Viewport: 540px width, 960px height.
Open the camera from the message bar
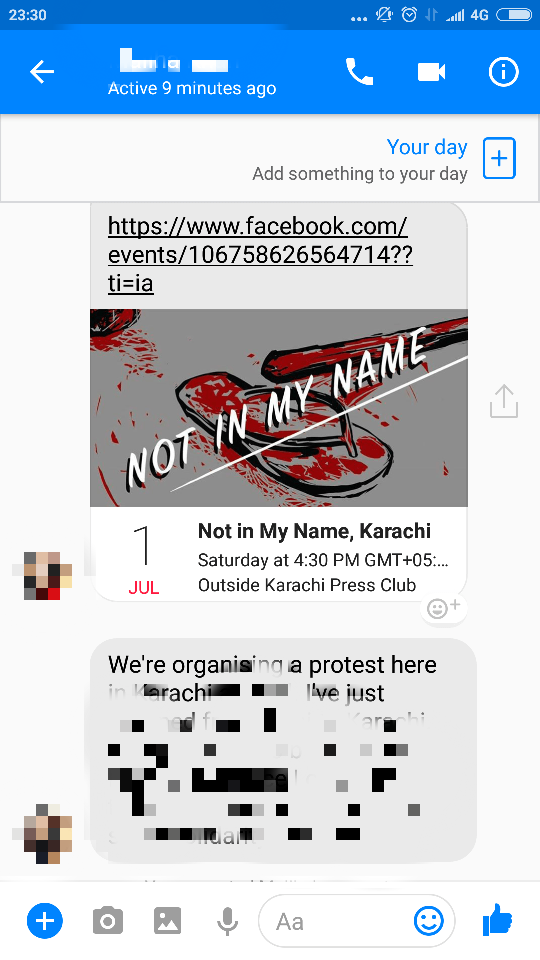click(x=108, y=920)
